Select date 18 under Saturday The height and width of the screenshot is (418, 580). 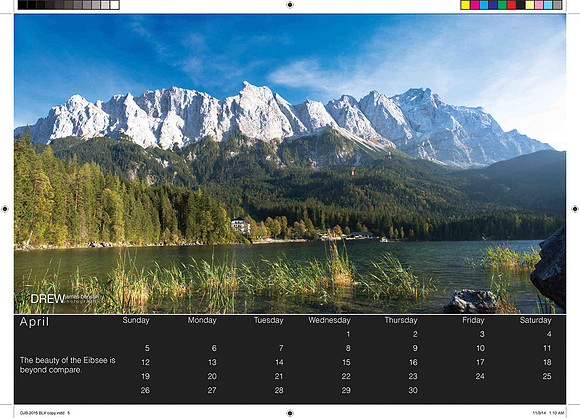[x=547, y=363]
